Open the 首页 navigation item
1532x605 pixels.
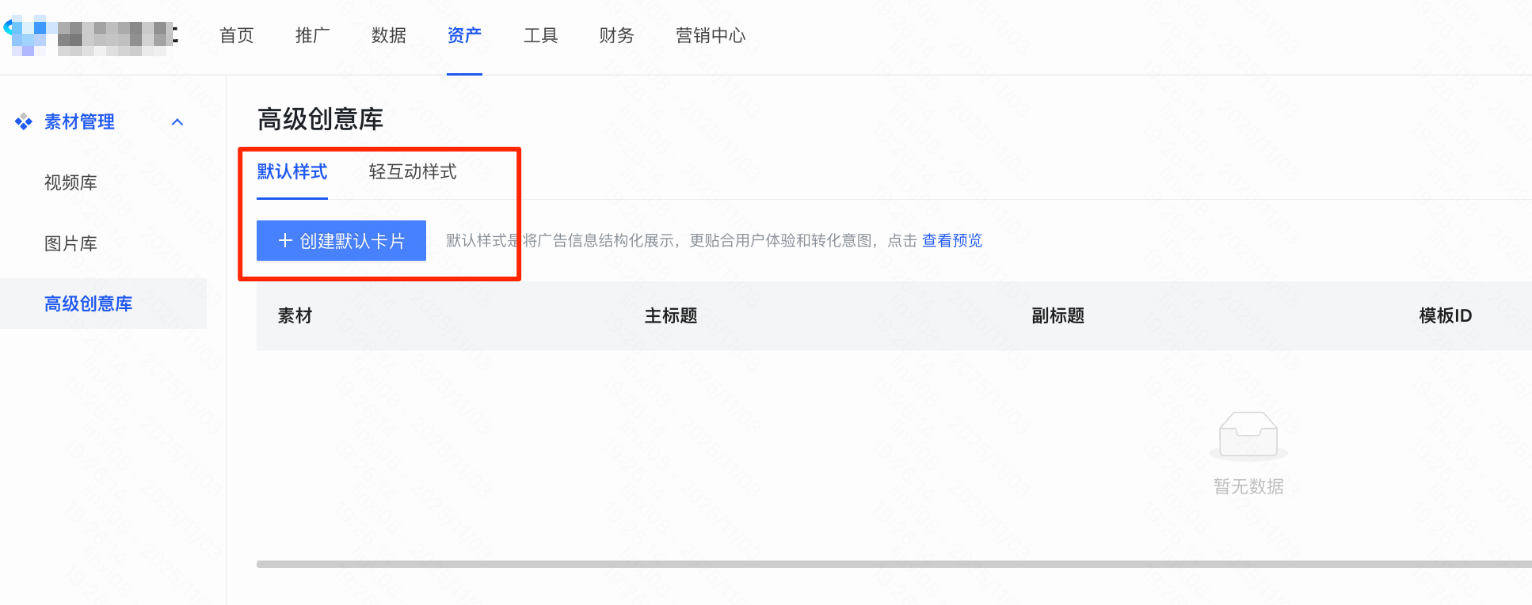click(237, 36)
